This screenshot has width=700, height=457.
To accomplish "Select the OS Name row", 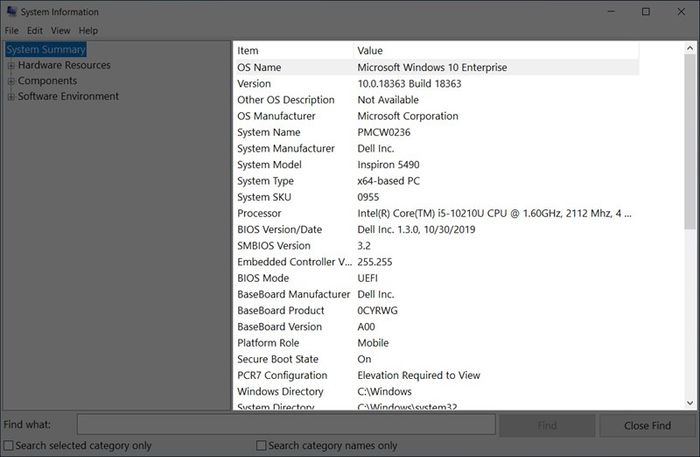I will click(x=436, y=67).
